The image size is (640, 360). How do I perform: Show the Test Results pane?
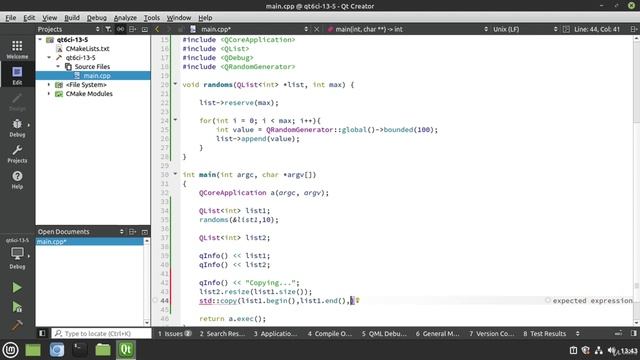[544, 333]
